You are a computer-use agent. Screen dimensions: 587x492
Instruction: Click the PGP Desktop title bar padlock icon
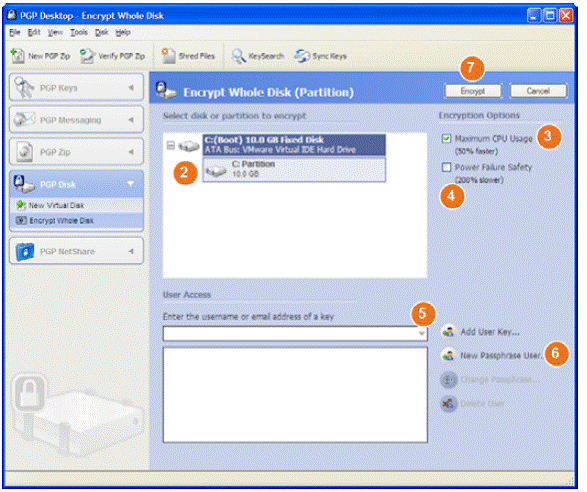pos(12,15)
